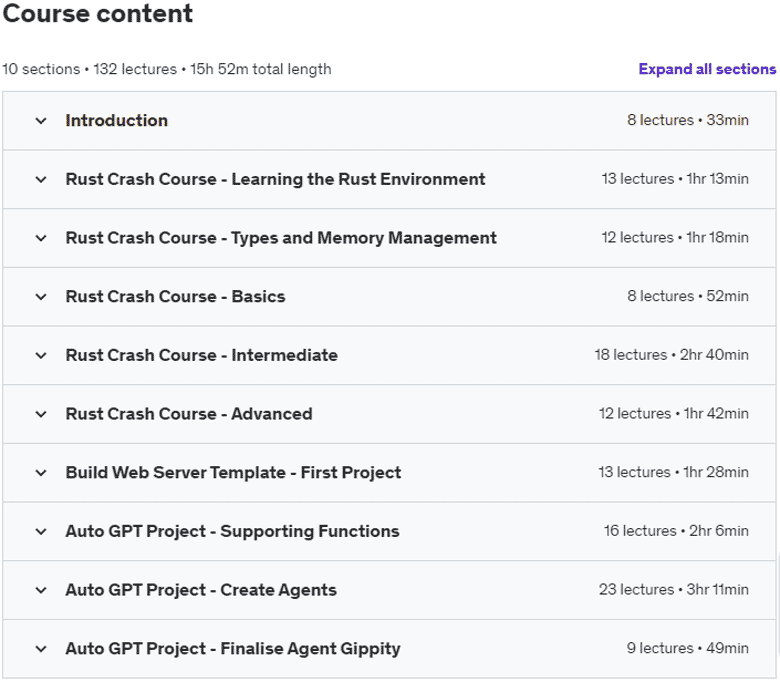Click the 8 lectures • 33min label
780x682 pixels.
[x=687, y=120]
